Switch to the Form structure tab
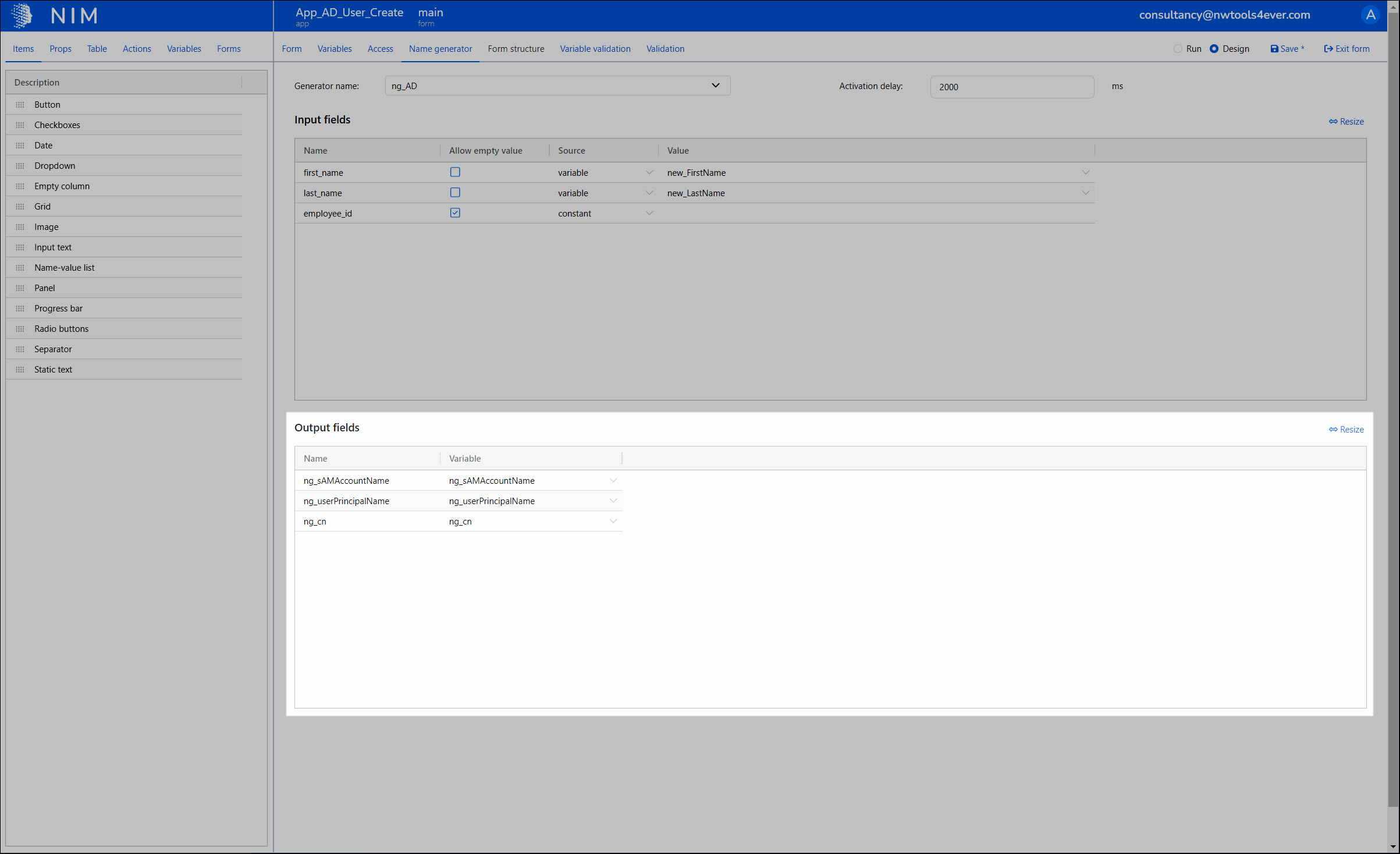Screen dimensions: 1400x854 coord(516,49)
